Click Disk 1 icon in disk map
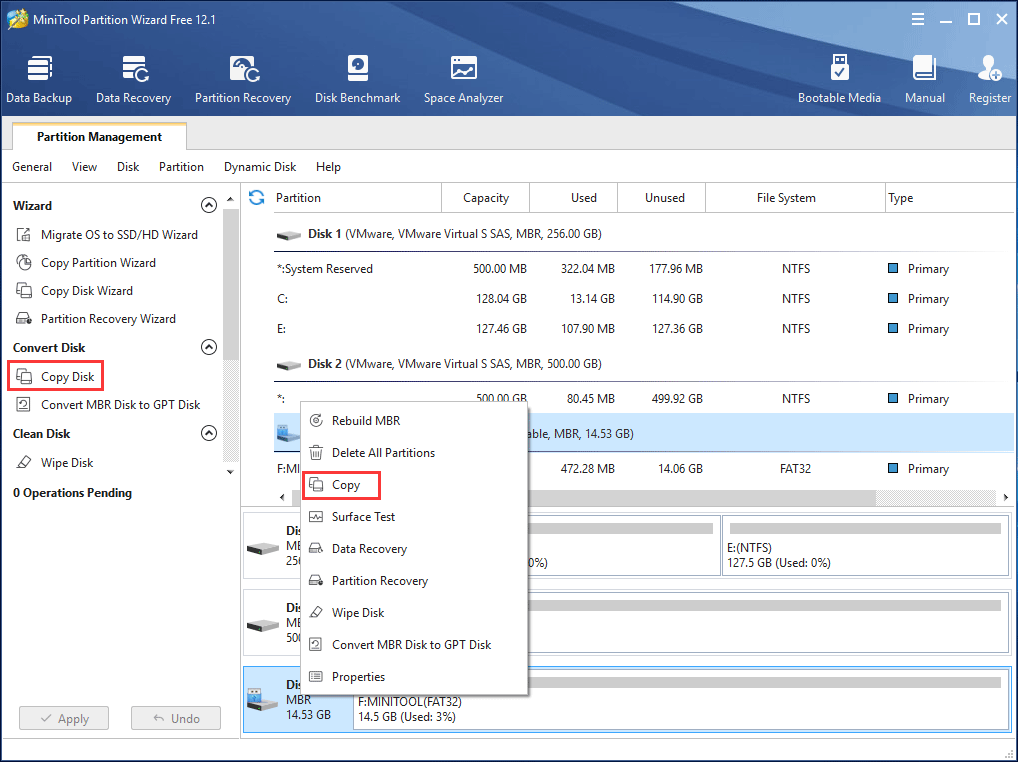Viewport: 1018px width, 762px height. click(x=263, y=549)
